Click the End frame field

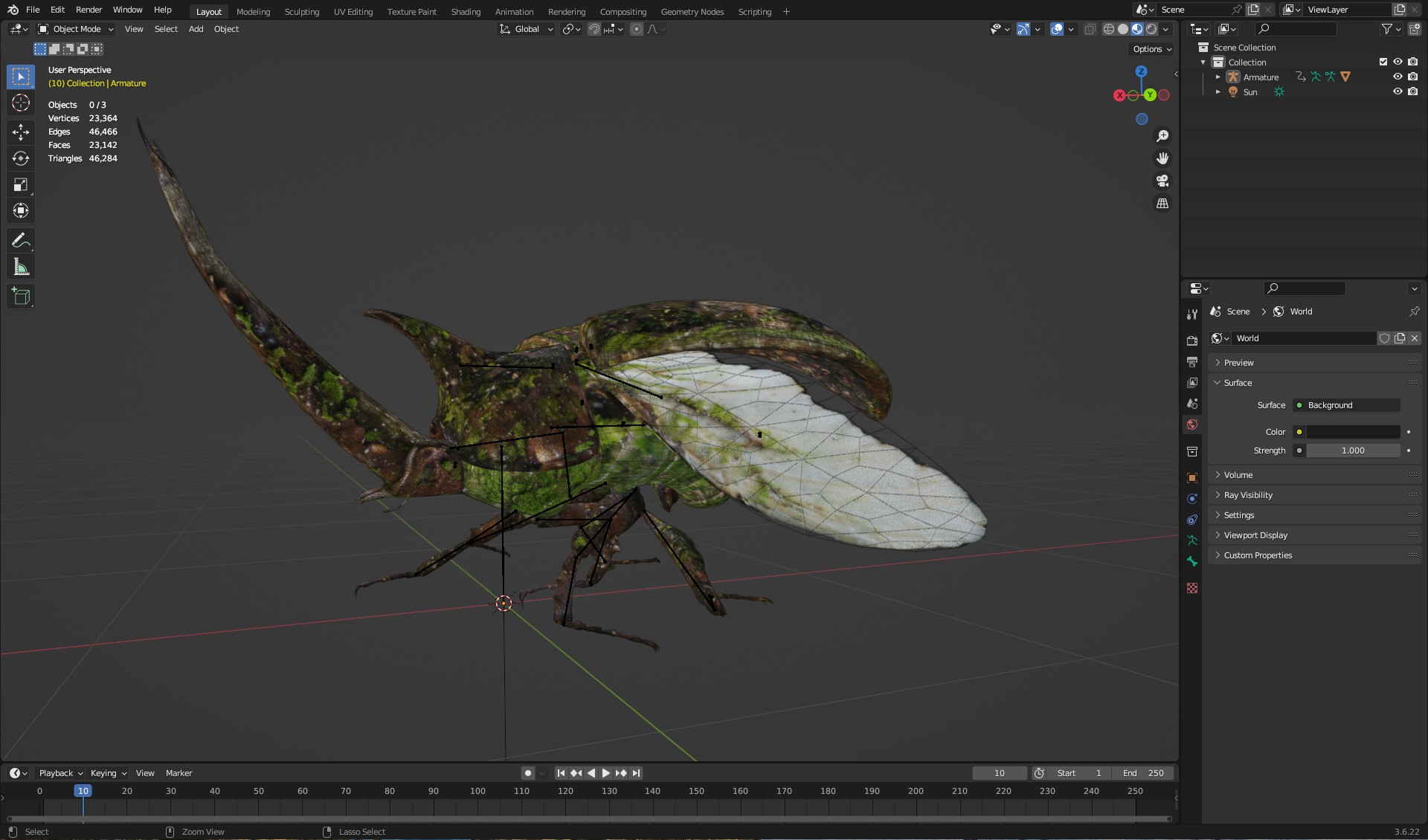[1143, 773]
